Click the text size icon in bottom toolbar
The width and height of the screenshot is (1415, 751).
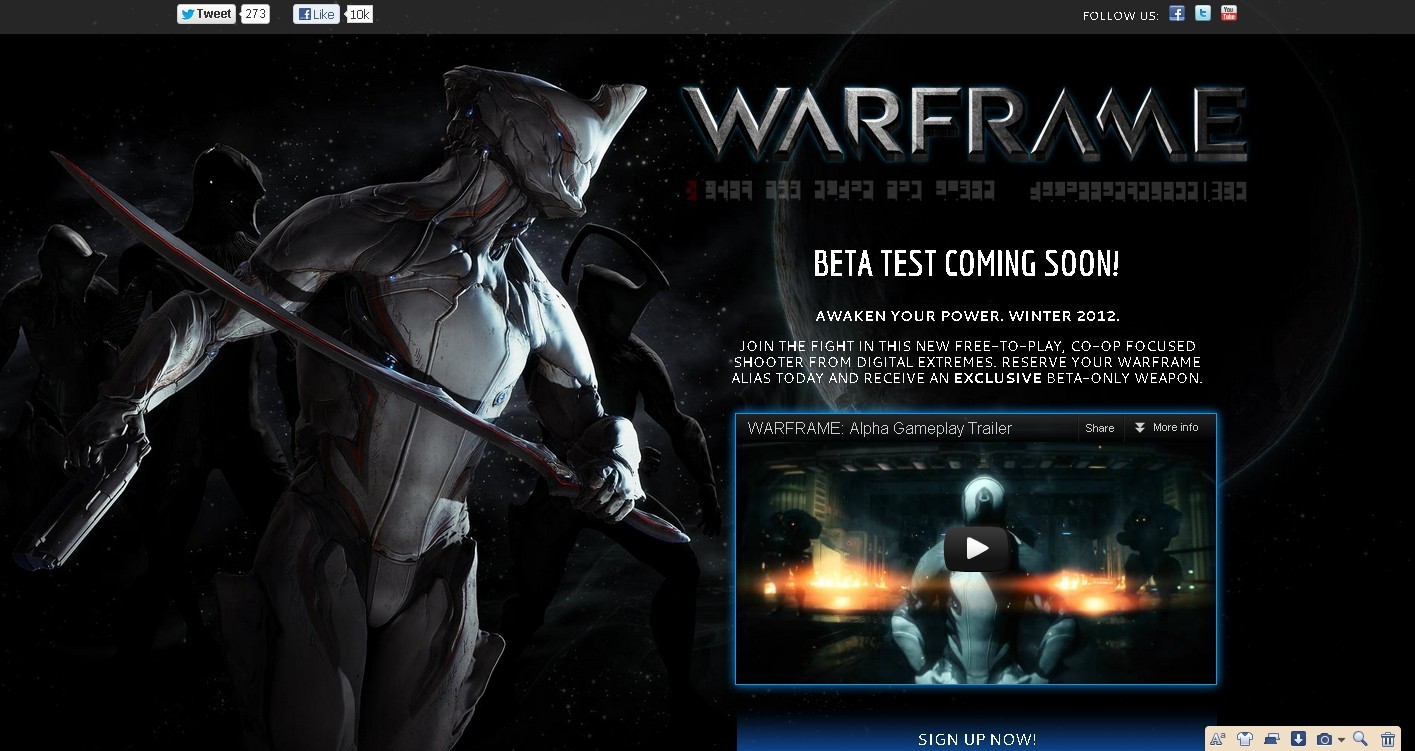click(x=1218, y=739)
